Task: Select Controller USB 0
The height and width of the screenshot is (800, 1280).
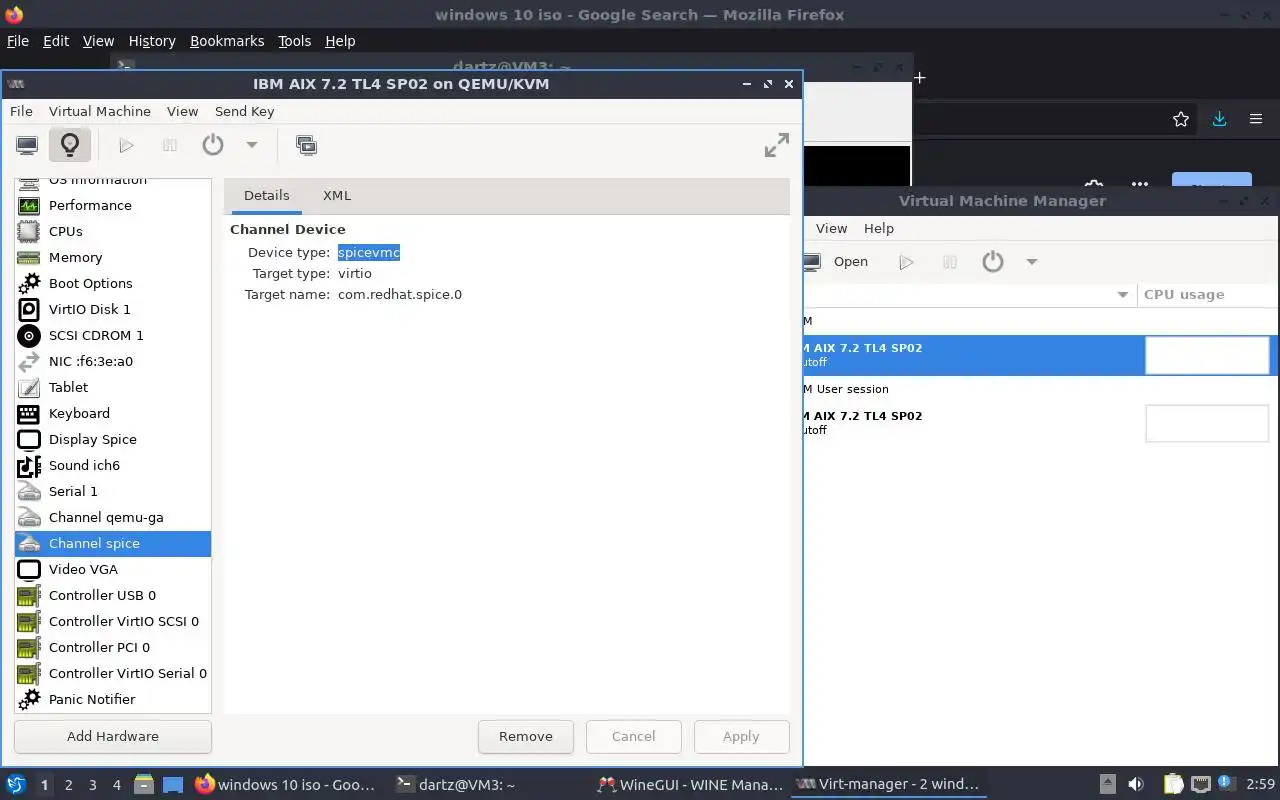Action: [113, 595]
